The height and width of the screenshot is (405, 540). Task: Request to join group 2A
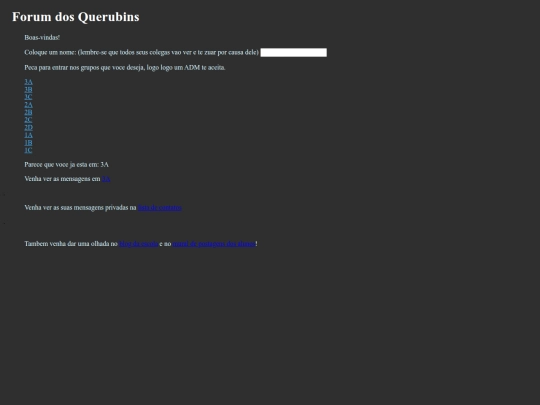click(28, 104)
